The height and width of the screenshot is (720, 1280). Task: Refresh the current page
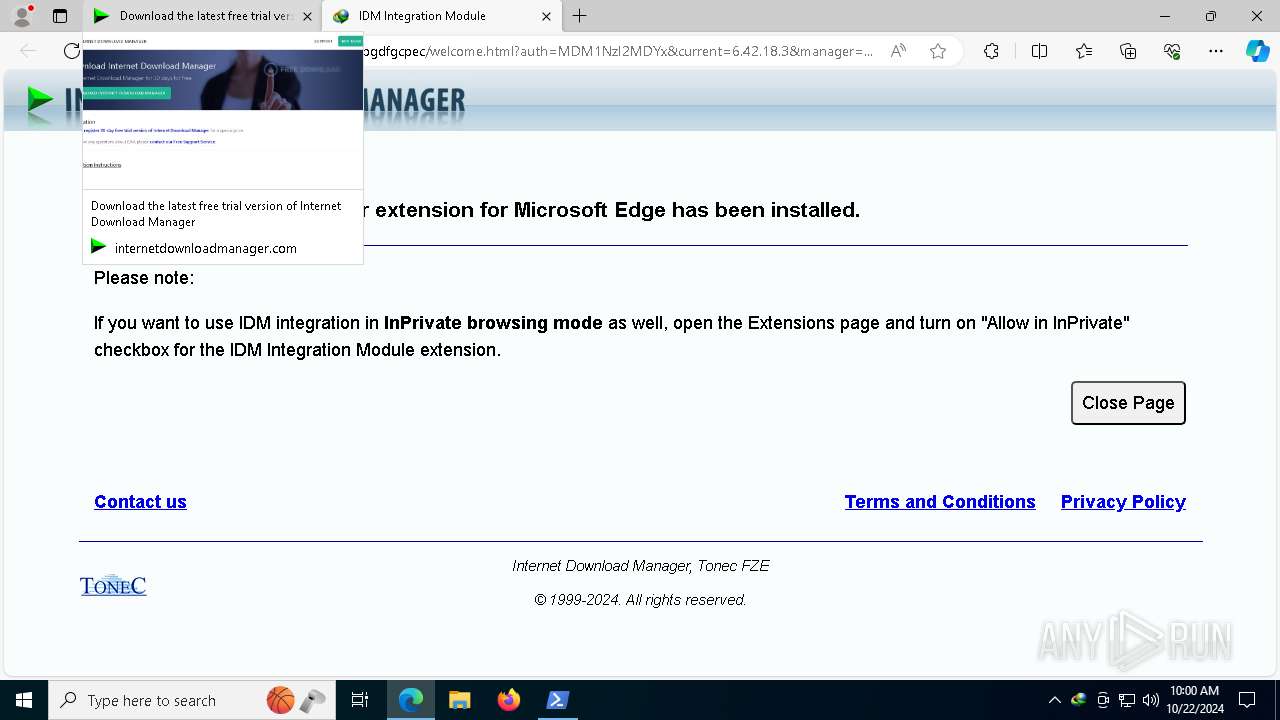coord(71,51)
